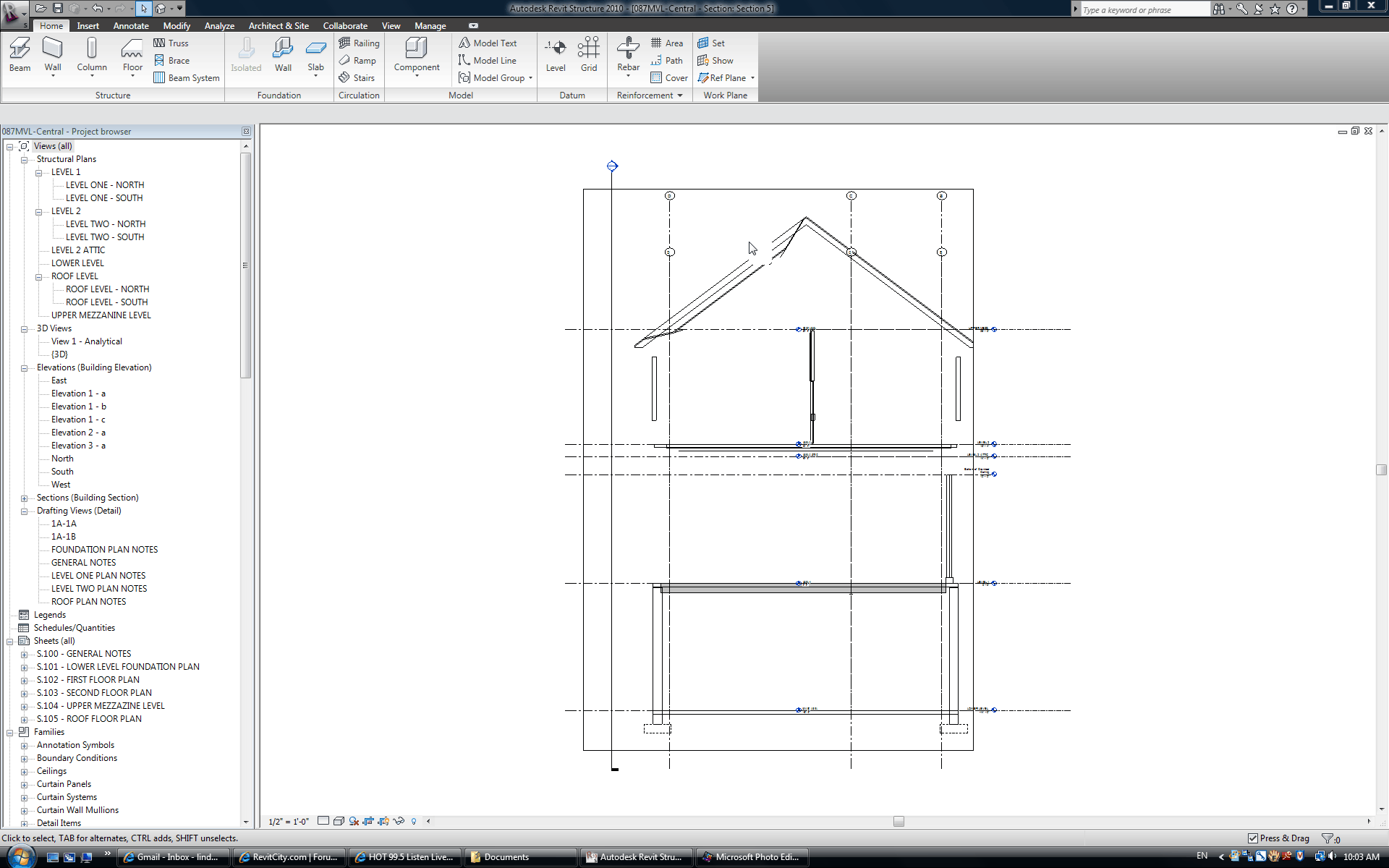Click the search keyword input field
Image resolution: width=1389 pixels, height=868 pixels.
[1143, 9]
